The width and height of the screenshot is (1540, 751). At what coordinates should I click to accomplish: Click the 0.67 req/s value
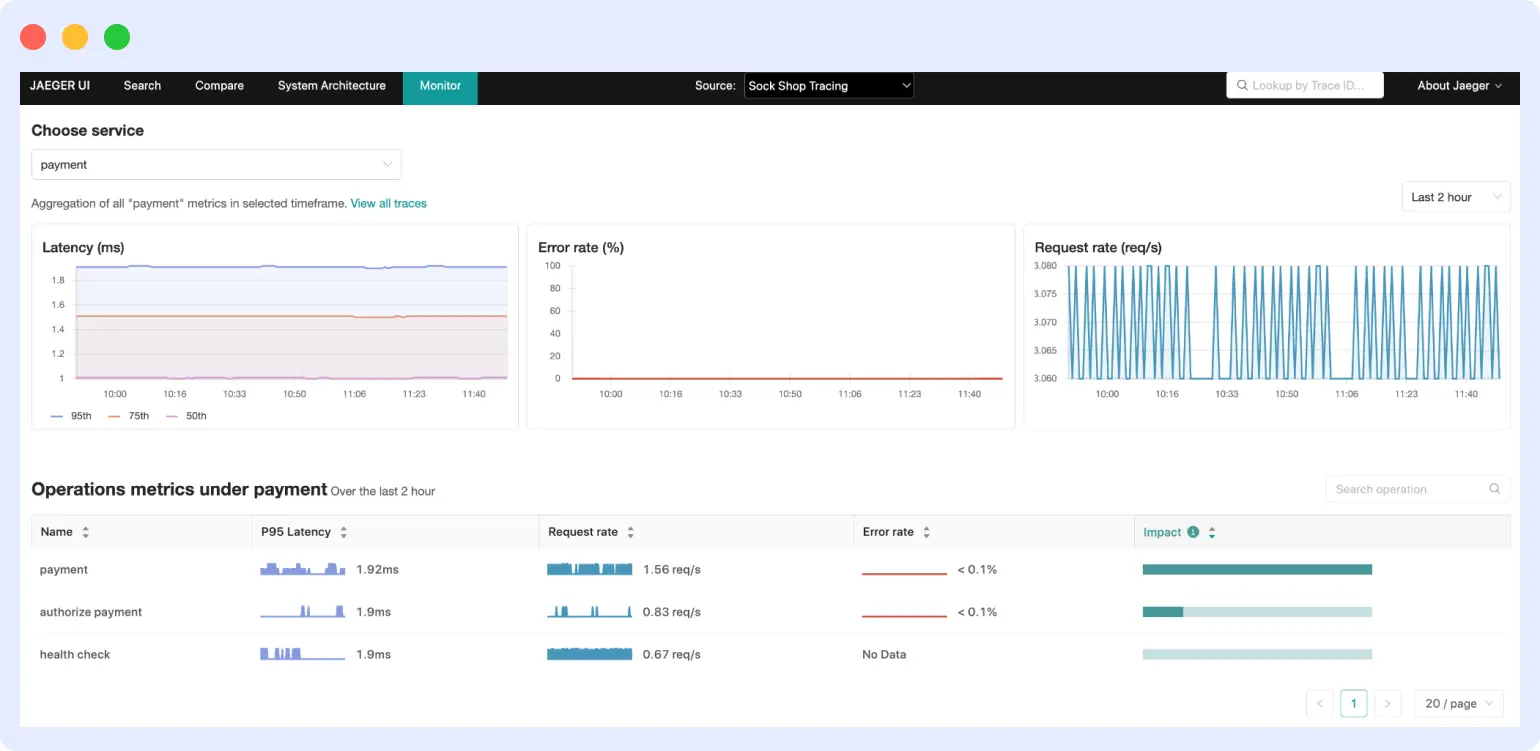point(672,655)
